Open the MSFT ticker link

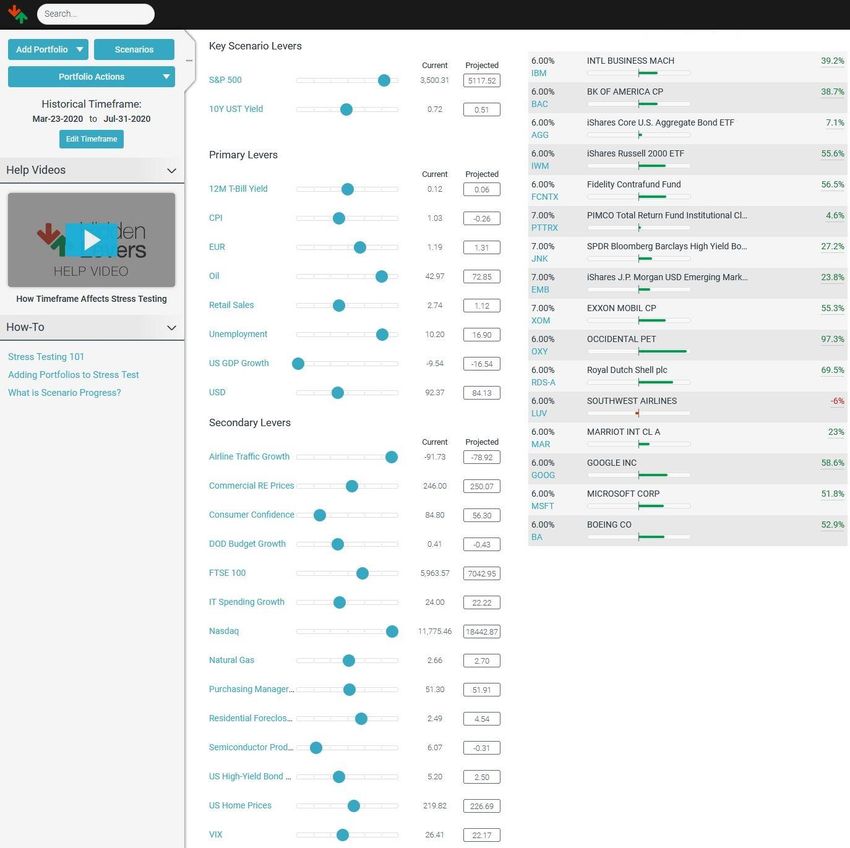pos(543,506)
